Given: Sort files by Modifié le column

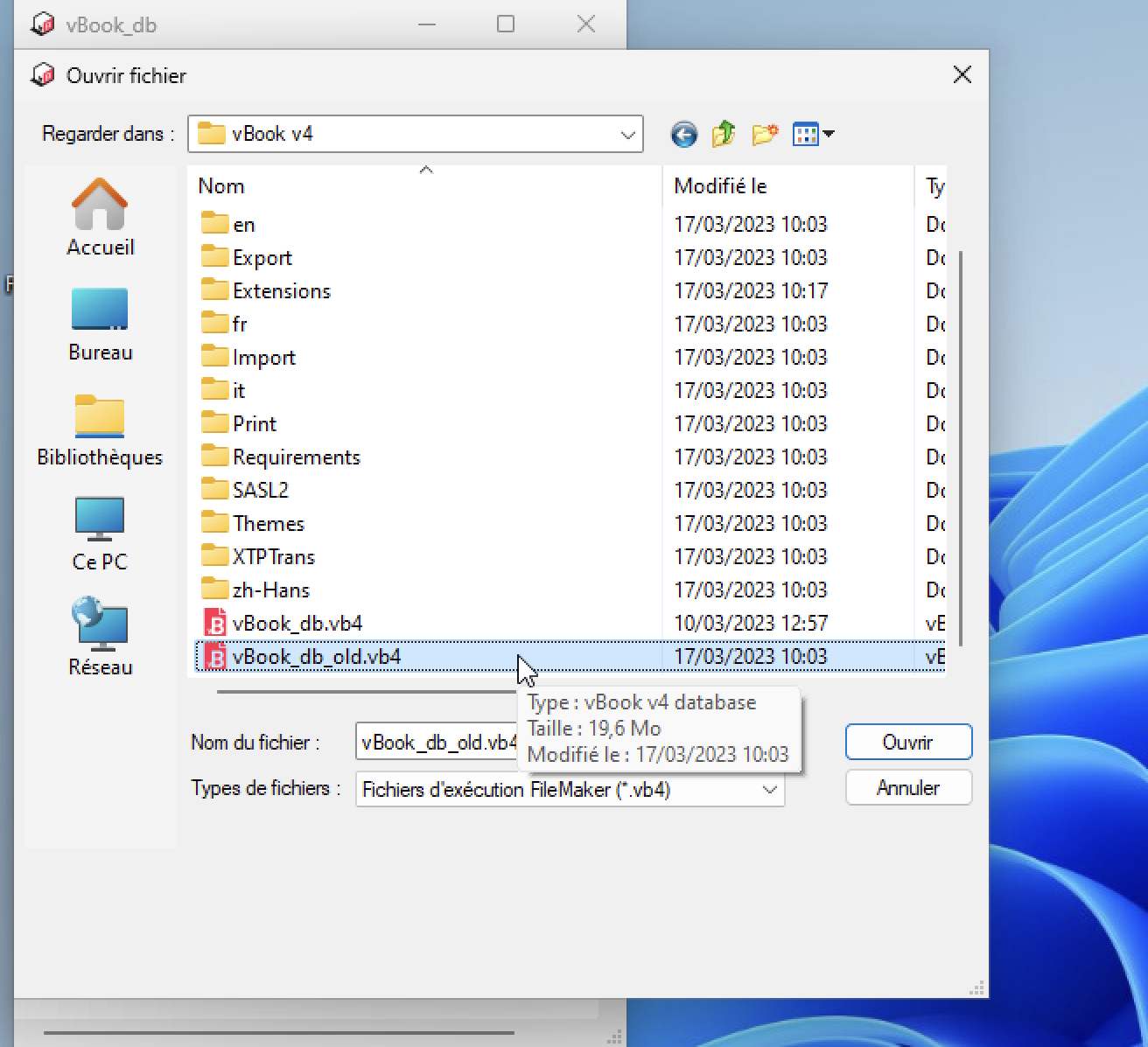Looking at the screenshot, I should point(787,185).
